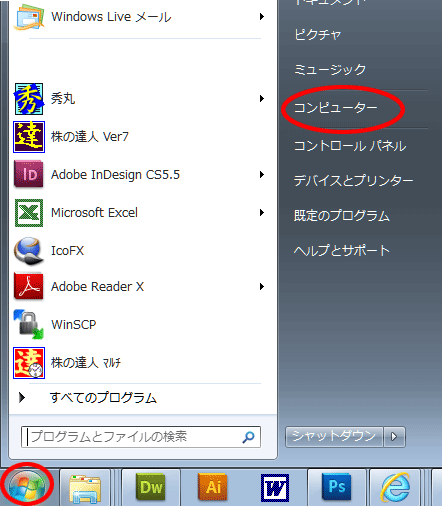Launch Windows Live メール by its label

click(x=111, y=17)
